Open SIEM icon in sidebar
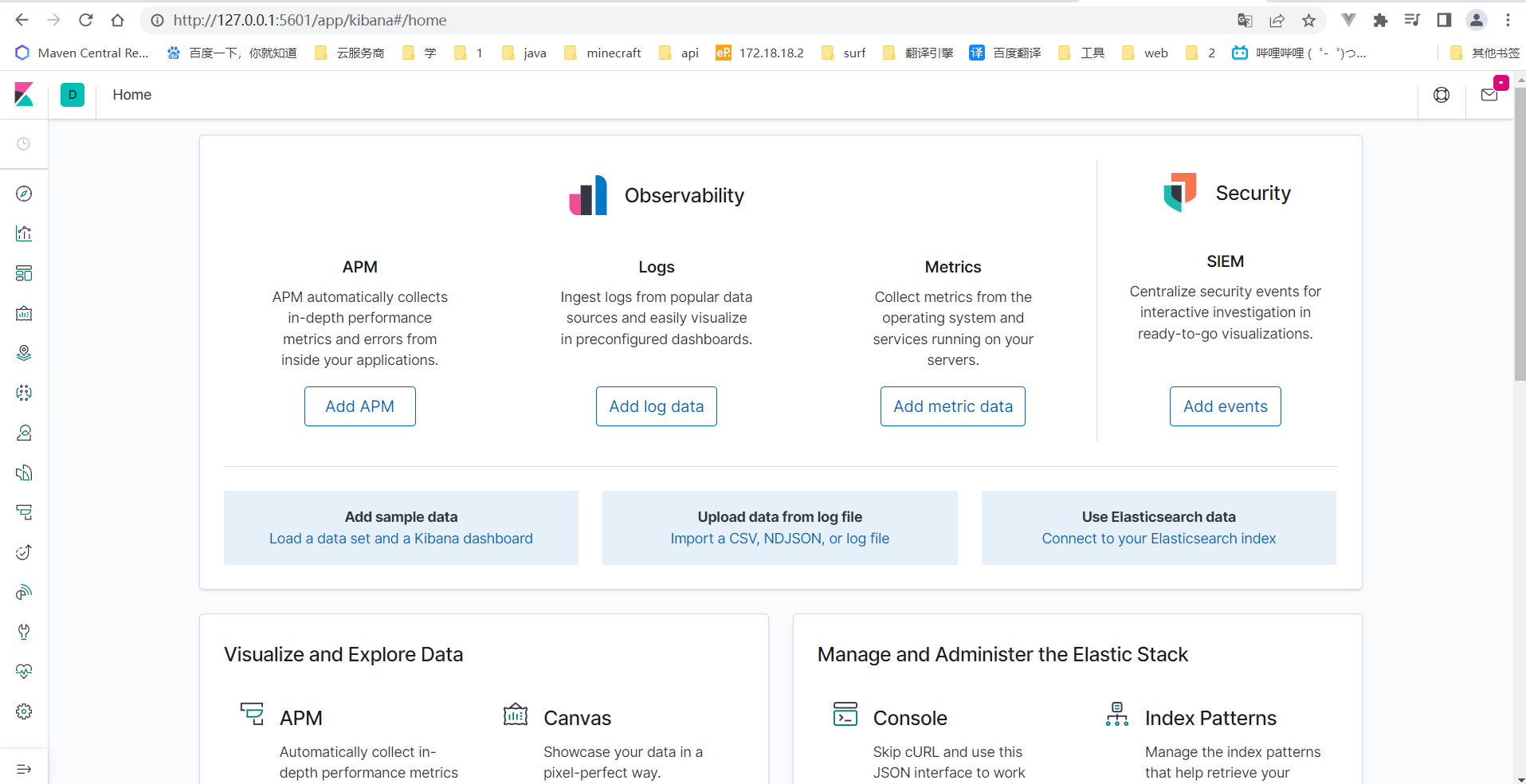This screenshot has width=1526, height=784. coord(24,592)
